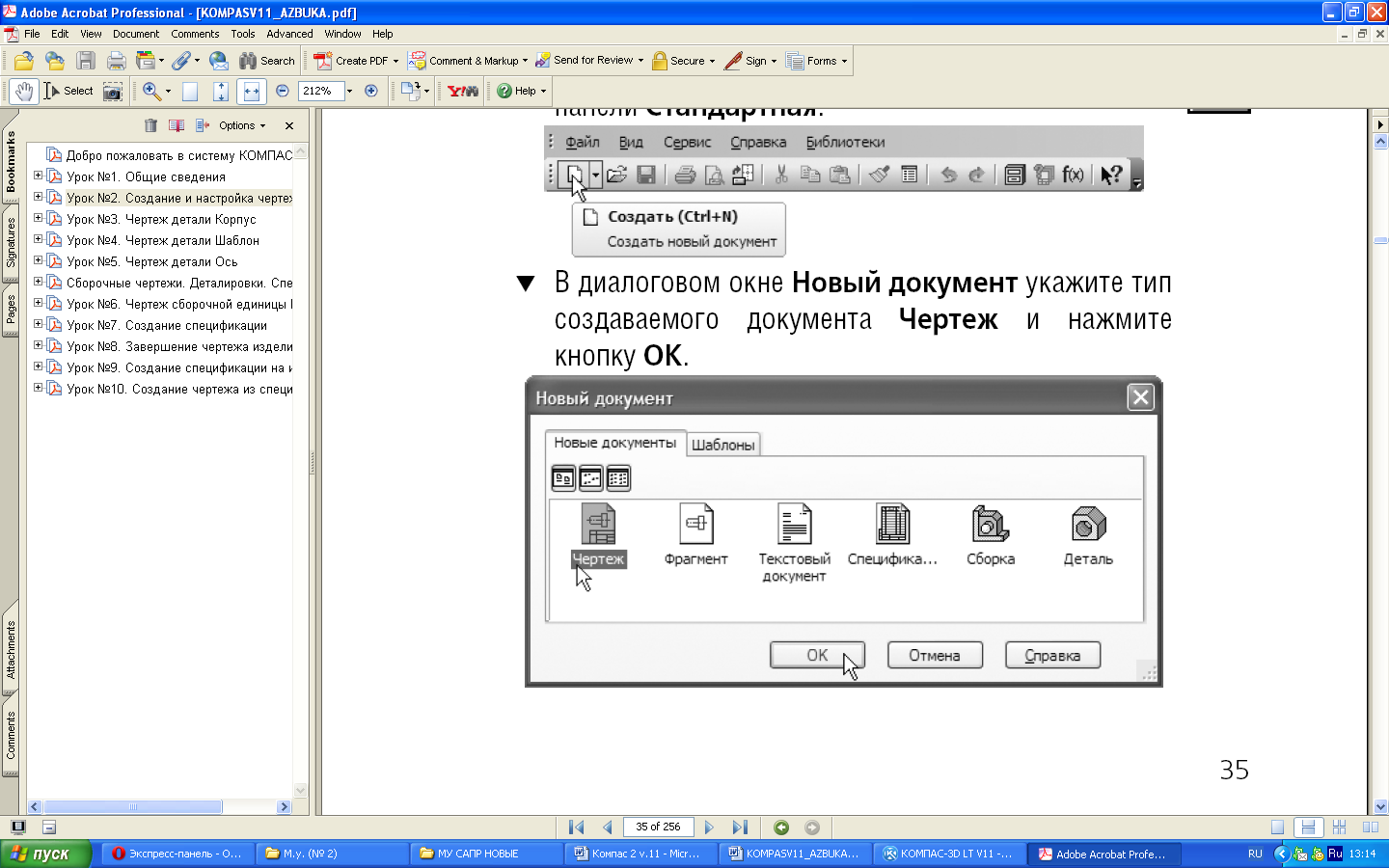Click the Organizer icon
The image size is (1389, 868).
tap(146, 61)
